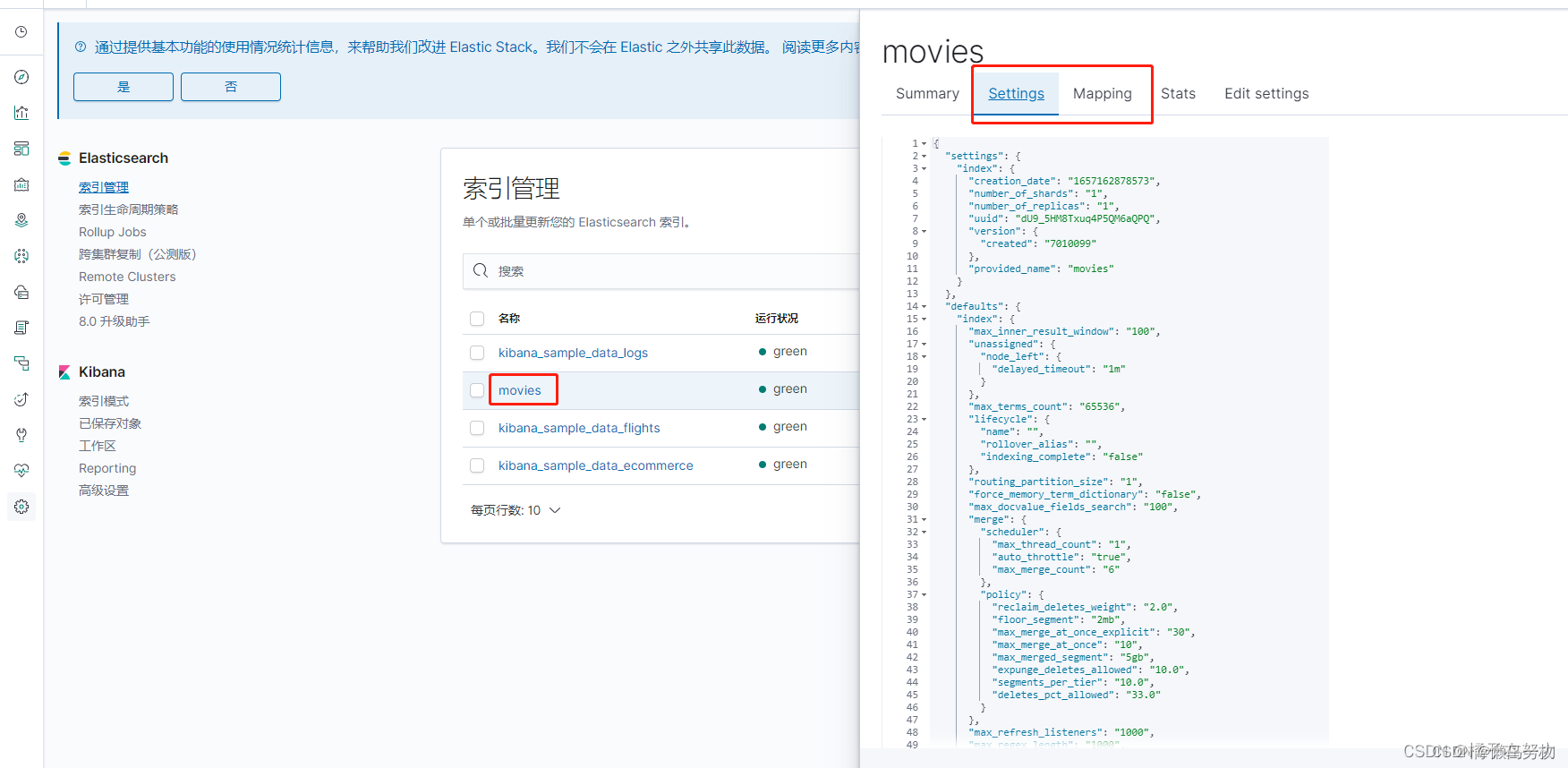The height and width of the screenshot is (768, 1568).
Task: Open Infrastructure from the sidebar icon
Action: (21, 292)
